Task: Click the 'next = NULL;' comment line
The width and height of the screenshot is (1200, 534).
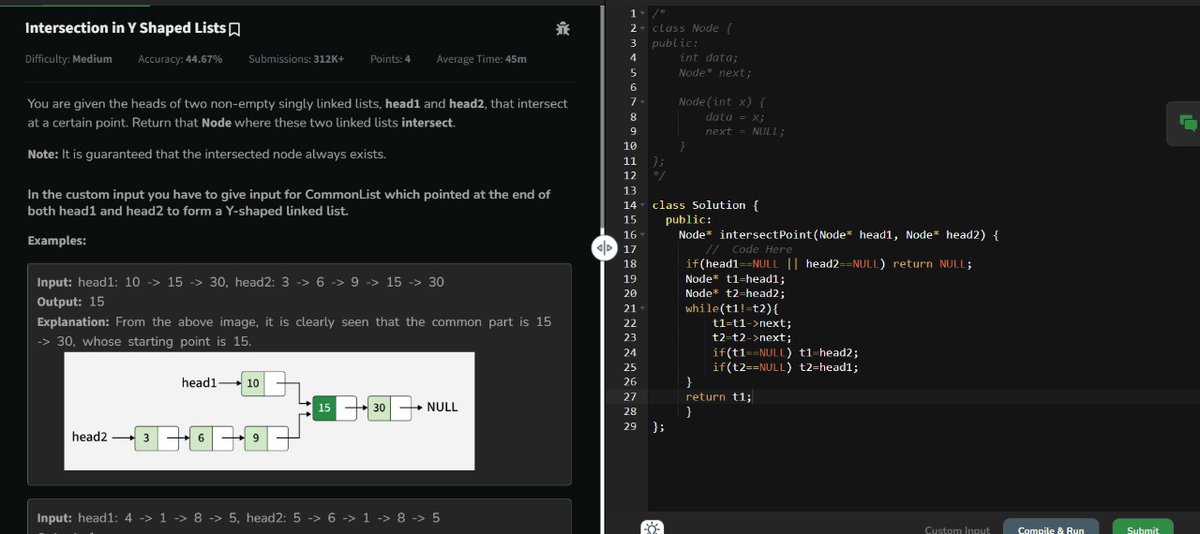Action: tap(745, 131)
